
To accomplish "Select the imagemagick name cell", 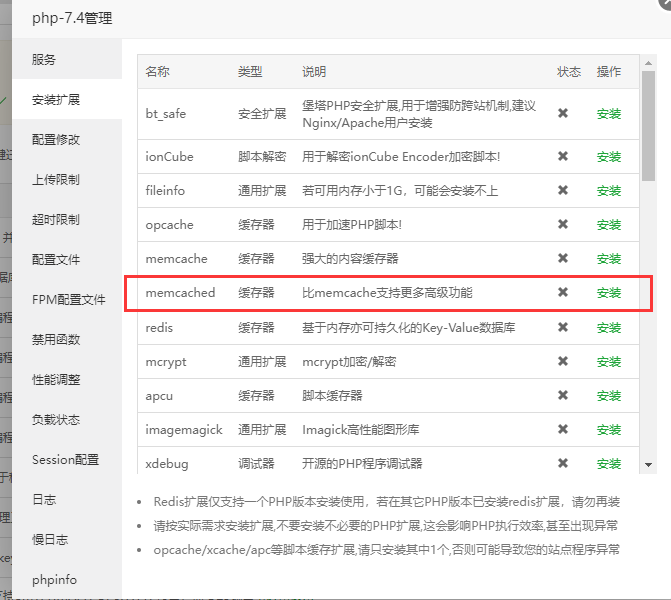I will 184,430.
